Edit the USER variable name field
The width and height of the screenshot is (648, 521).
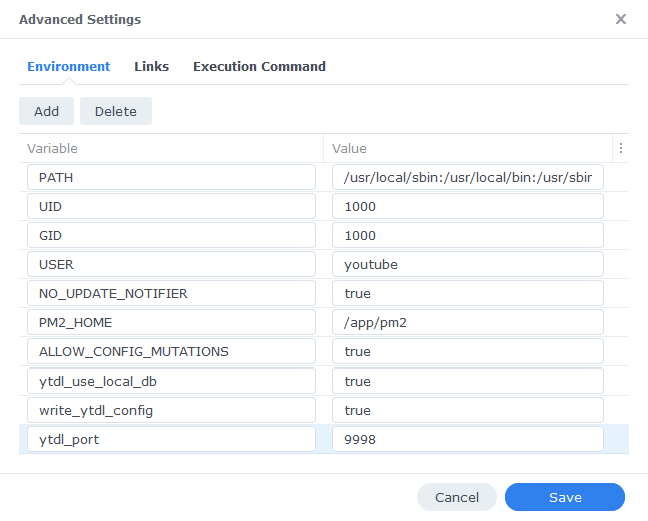pos(172,264)
